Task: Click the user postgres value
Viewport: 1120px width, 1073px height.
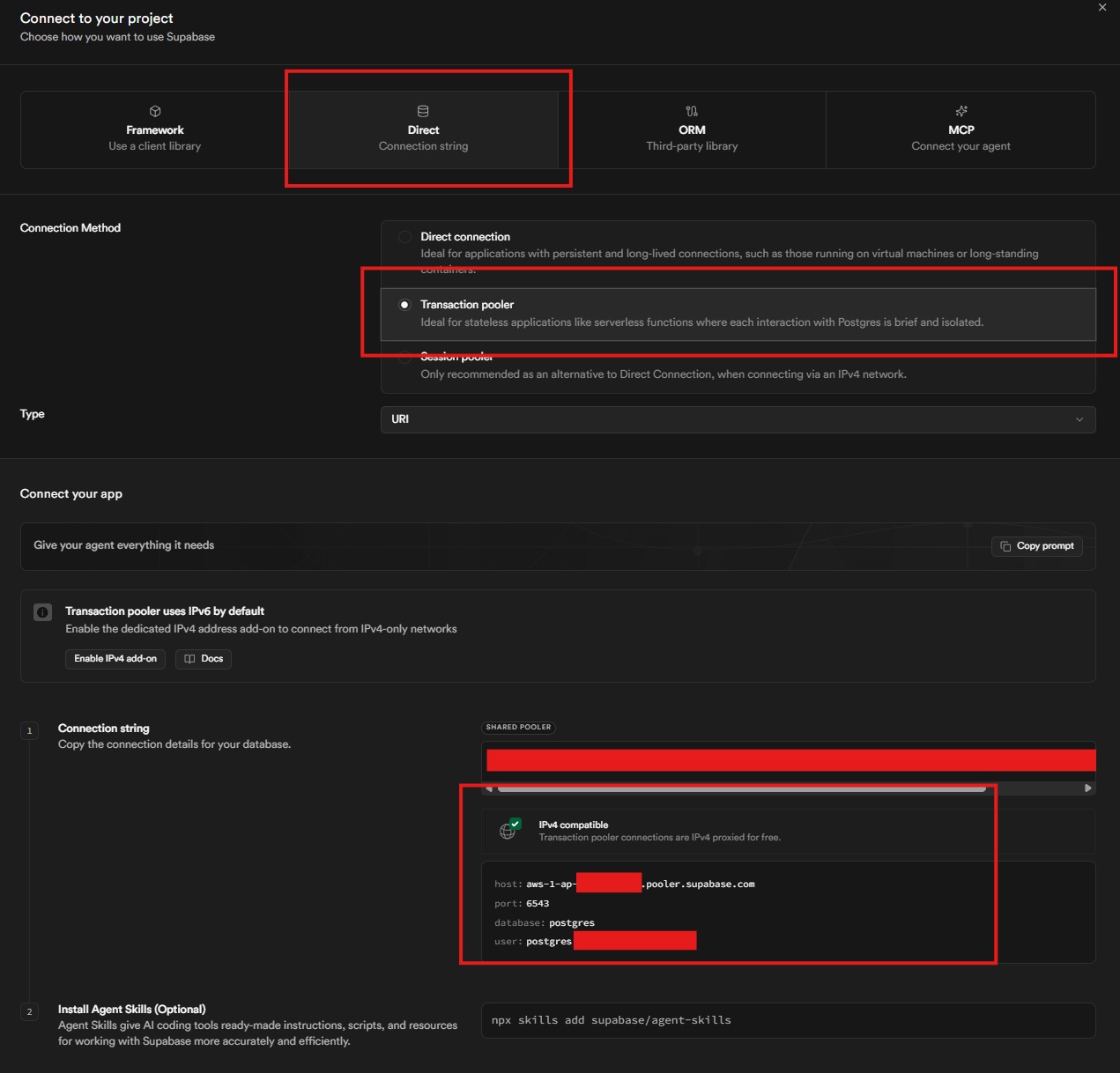Action: click(x=549, y=941)
